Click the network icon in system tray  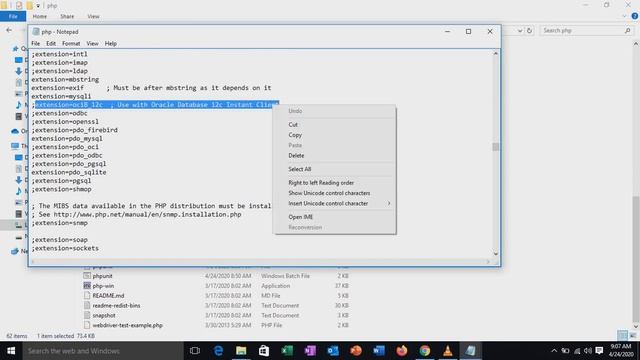[x=577, y=351]
